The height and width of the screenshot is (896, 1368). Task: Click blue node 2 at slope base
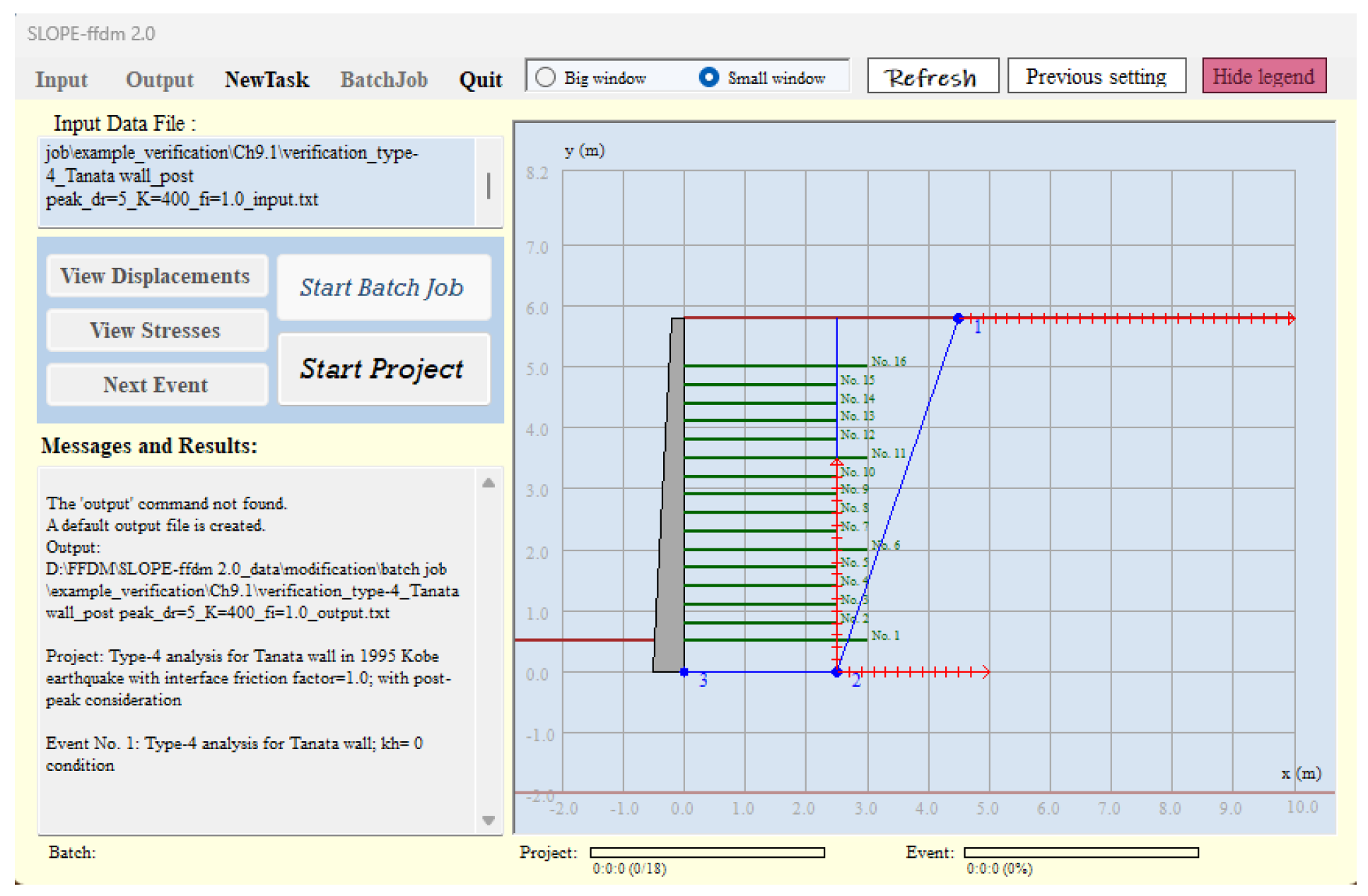(x=836, y=672)
